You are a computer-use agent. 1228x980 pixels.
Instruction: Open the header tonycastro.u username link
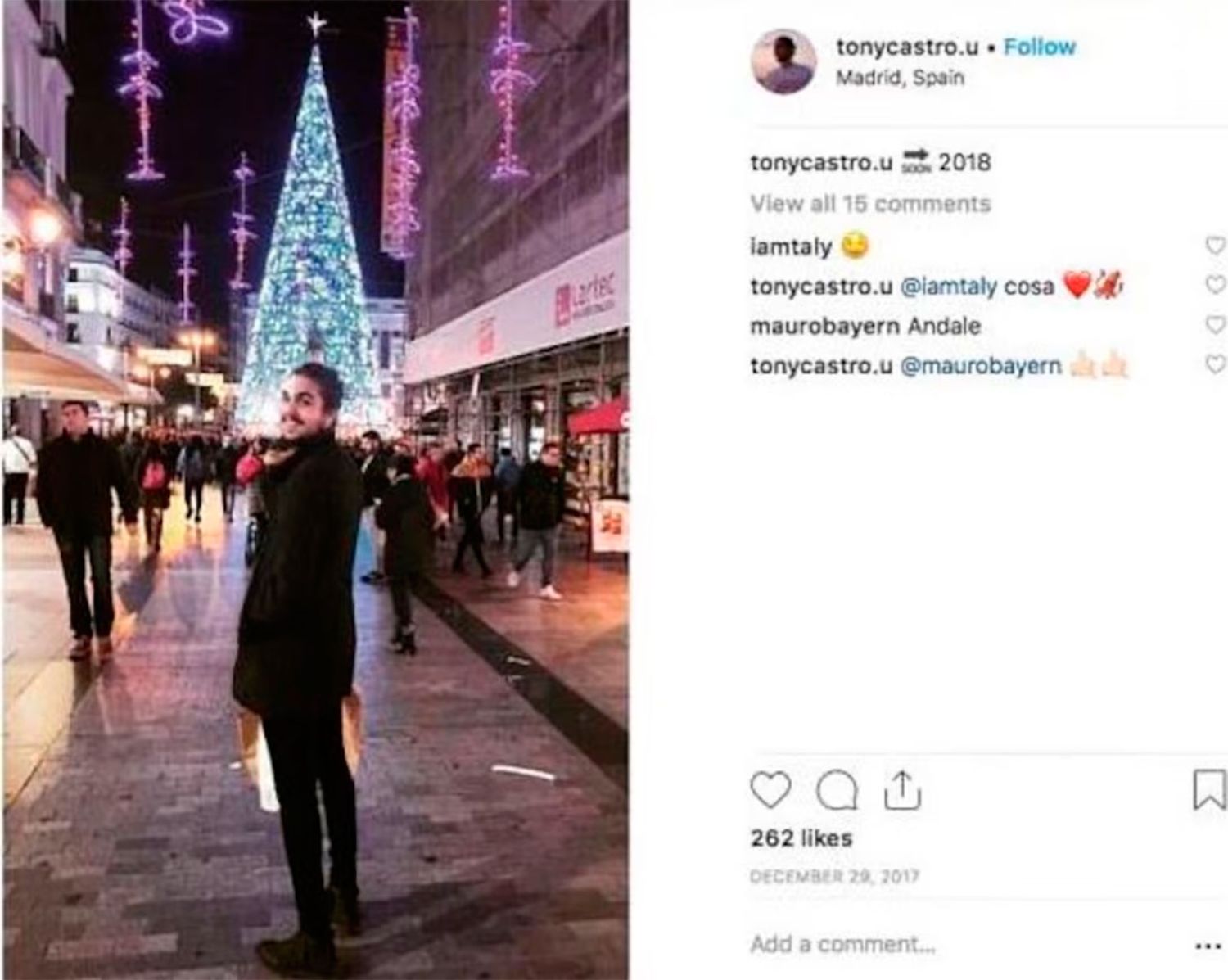click(907, 47)
